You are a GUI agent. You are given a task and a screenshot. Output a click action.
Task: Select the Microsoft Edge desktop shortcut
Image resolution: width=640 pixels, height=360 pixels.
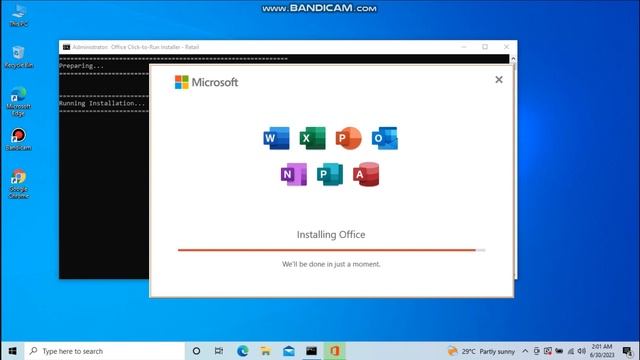(19, 102)
